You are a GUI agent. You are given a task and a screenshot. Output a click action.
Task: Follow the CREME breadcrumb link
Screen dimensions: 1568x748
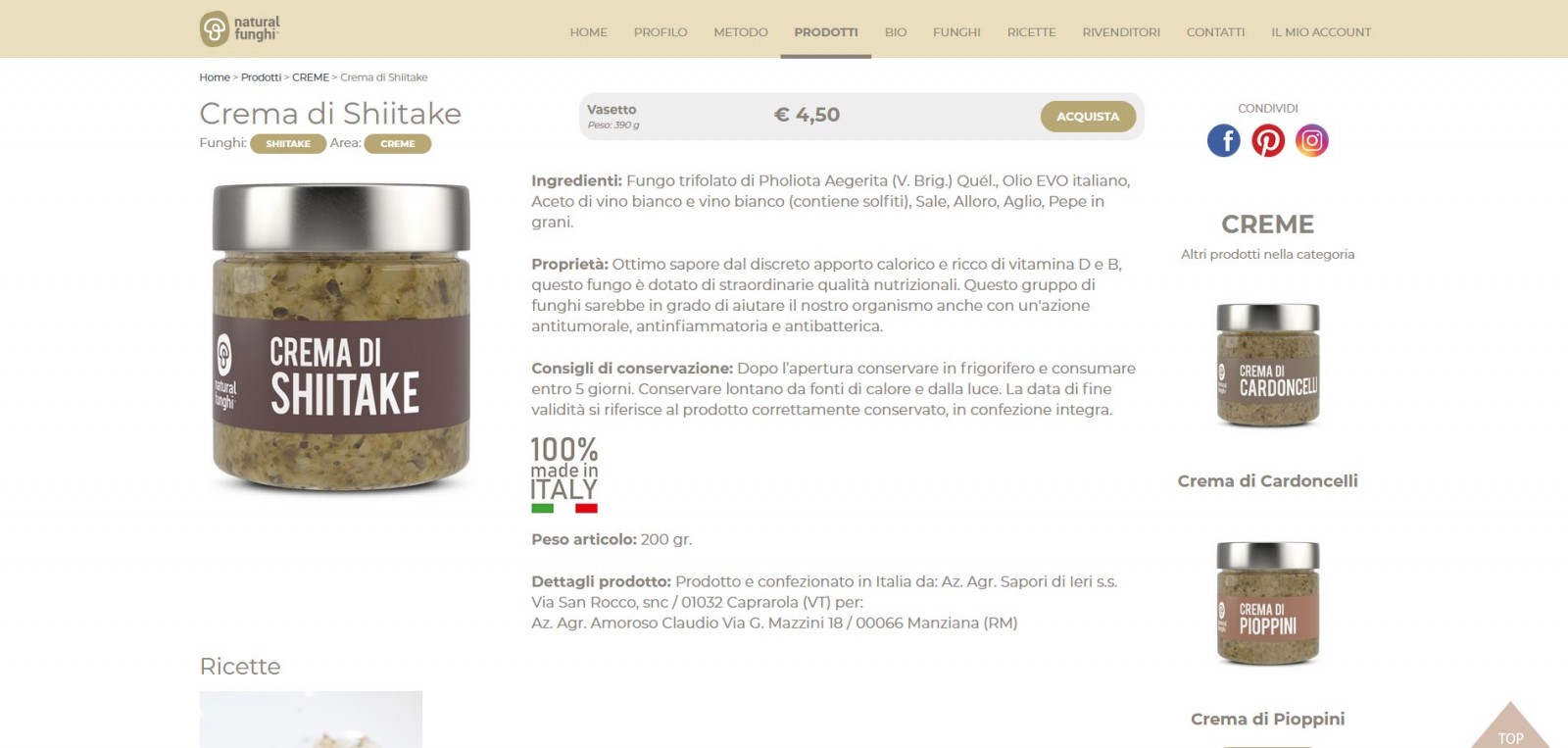point(311,77)
